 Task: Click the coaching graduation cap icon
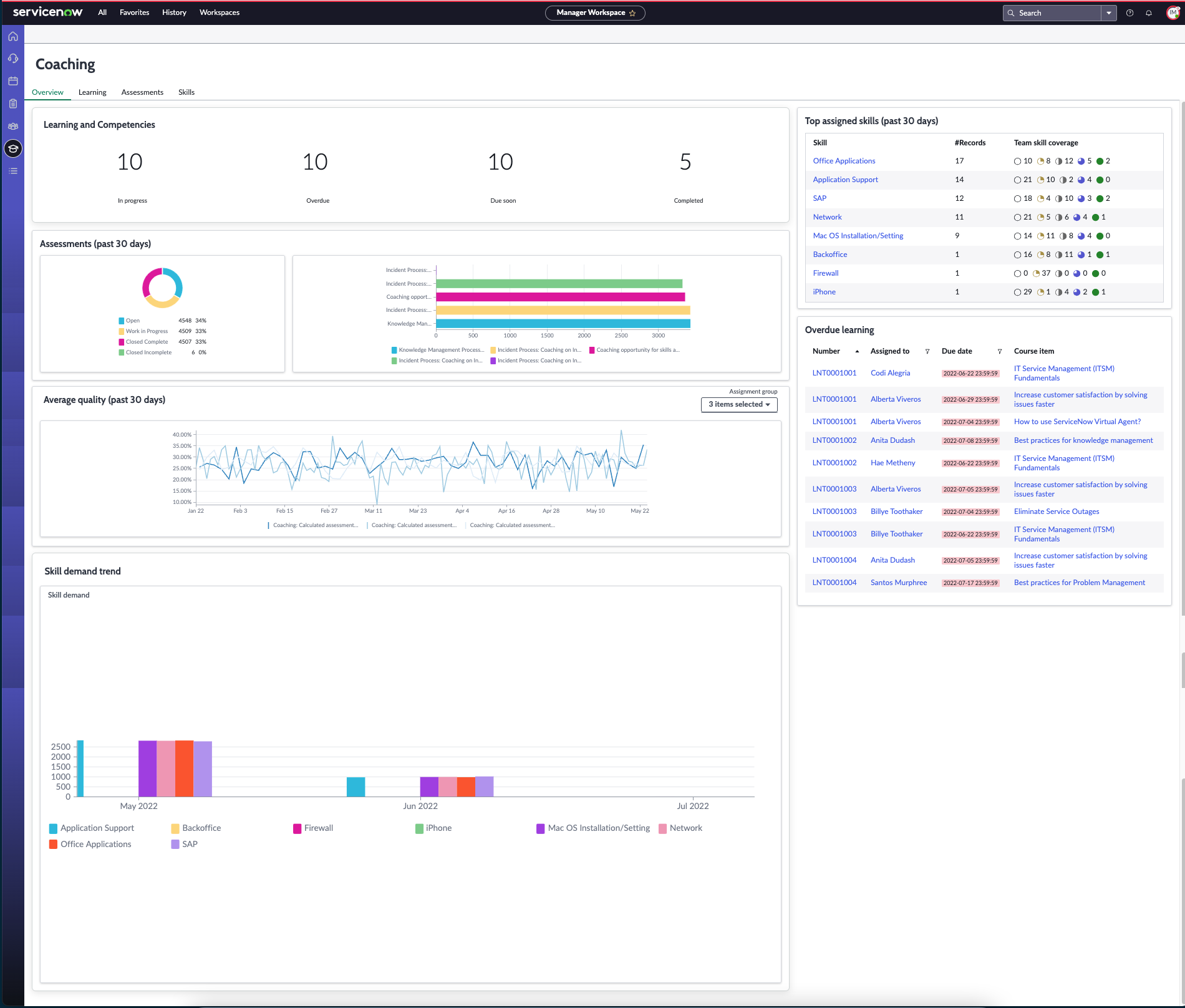coord(13,148)
